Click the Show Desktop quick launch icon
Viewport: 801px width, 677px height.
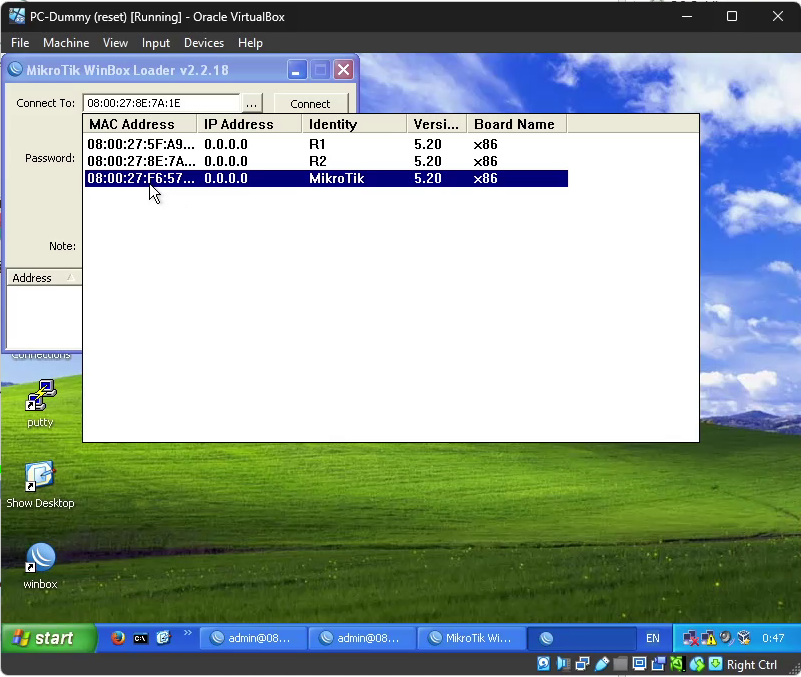click(163, 638)
